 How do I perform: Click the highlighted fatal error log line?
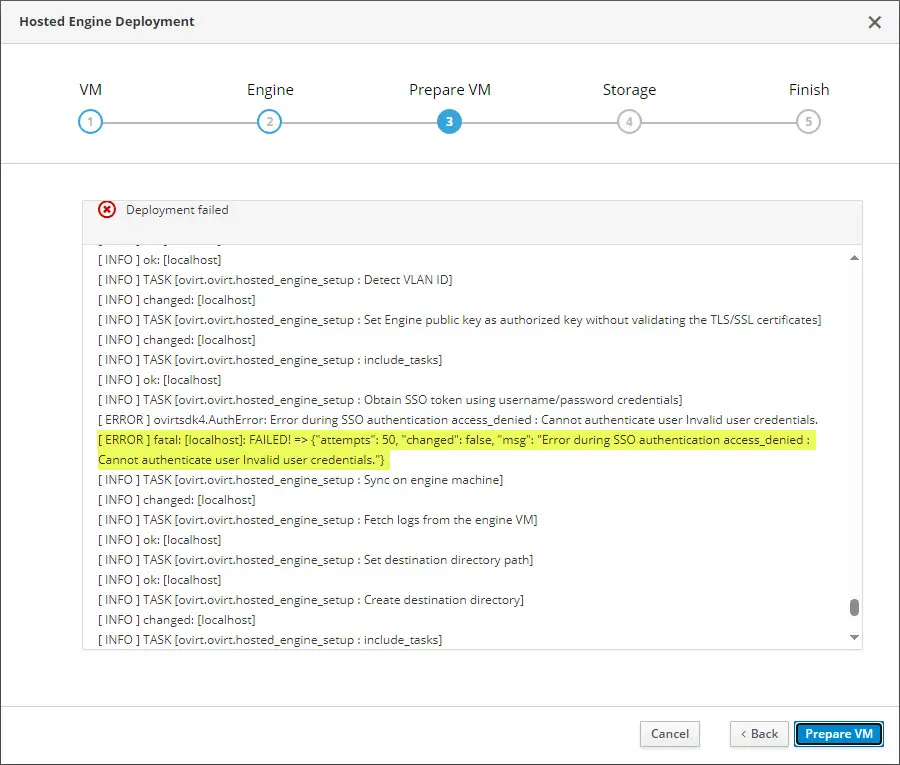click(x=454, y=440)
